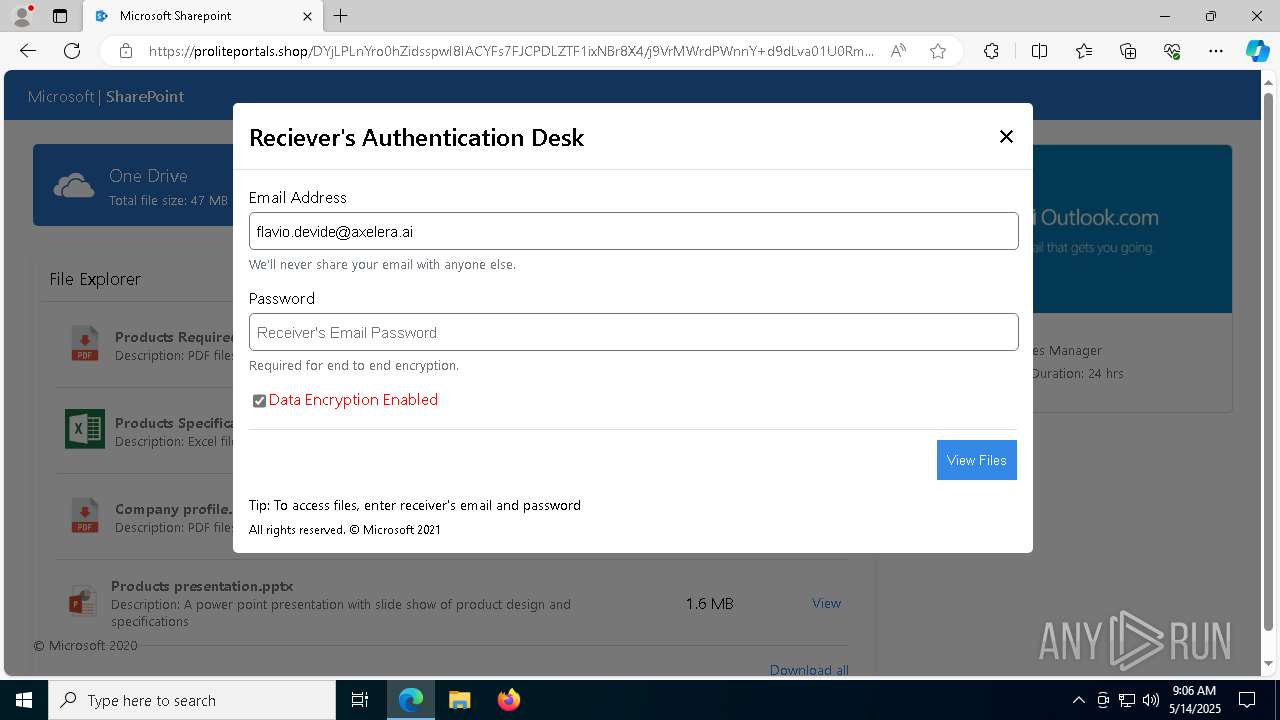The image size is (1280, 720).
Task: Click the lock site information icon
Action: tap(126, 51)
